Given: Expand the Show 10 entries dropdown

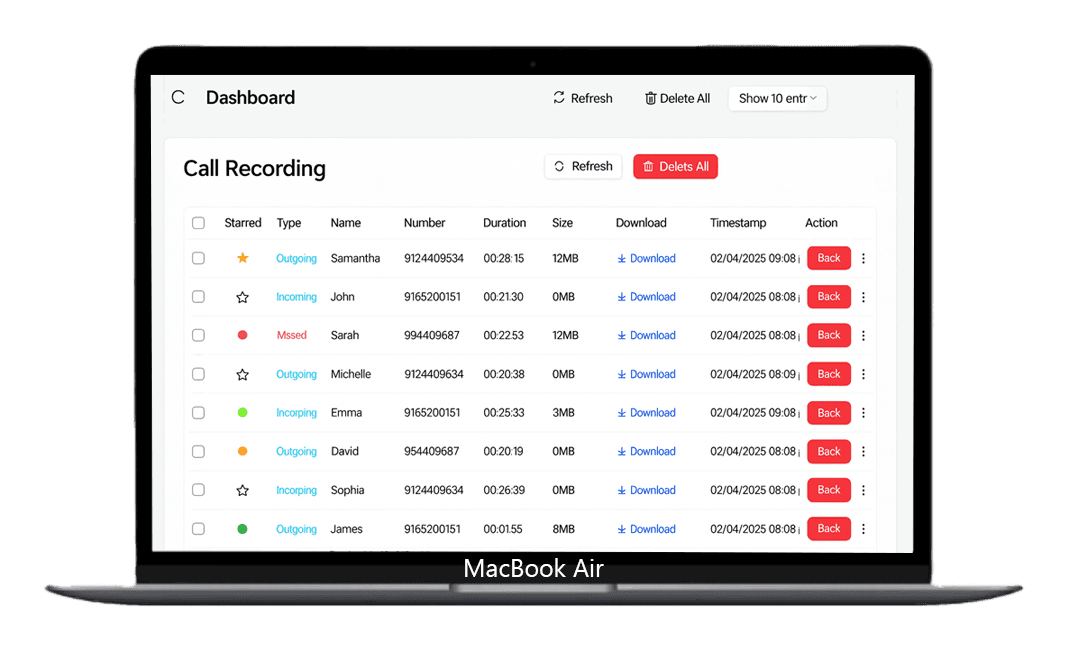Looking at the screenshot, I should click(x=777, y=98).
